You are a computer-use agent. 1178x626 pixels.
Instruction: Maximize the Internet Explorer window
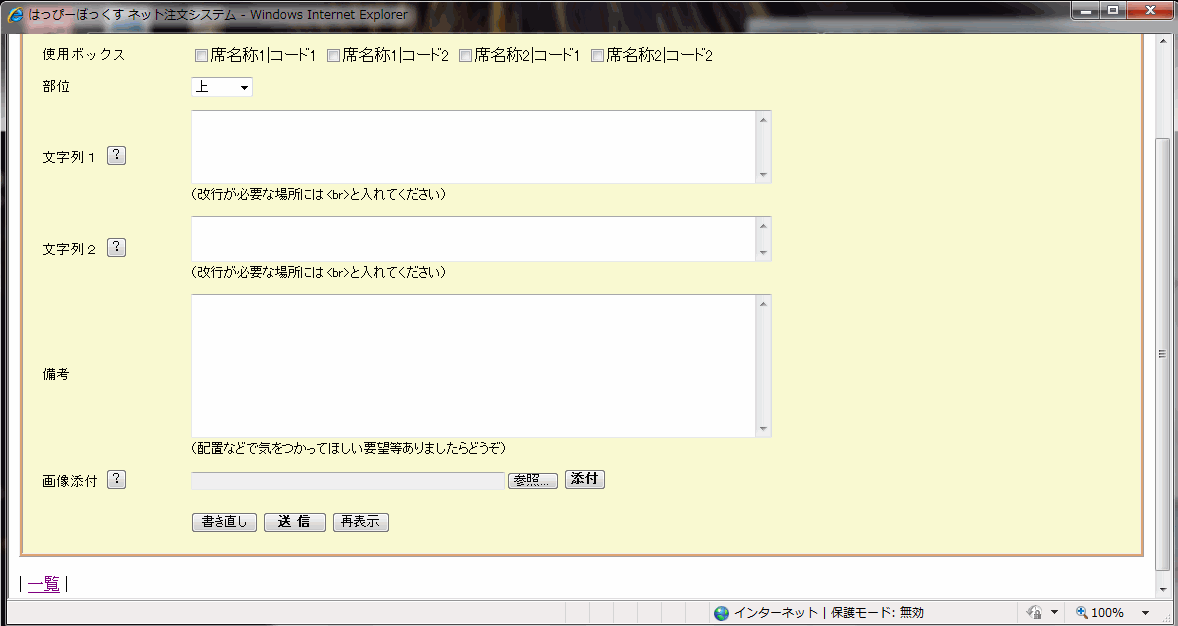coord(1113,11)
